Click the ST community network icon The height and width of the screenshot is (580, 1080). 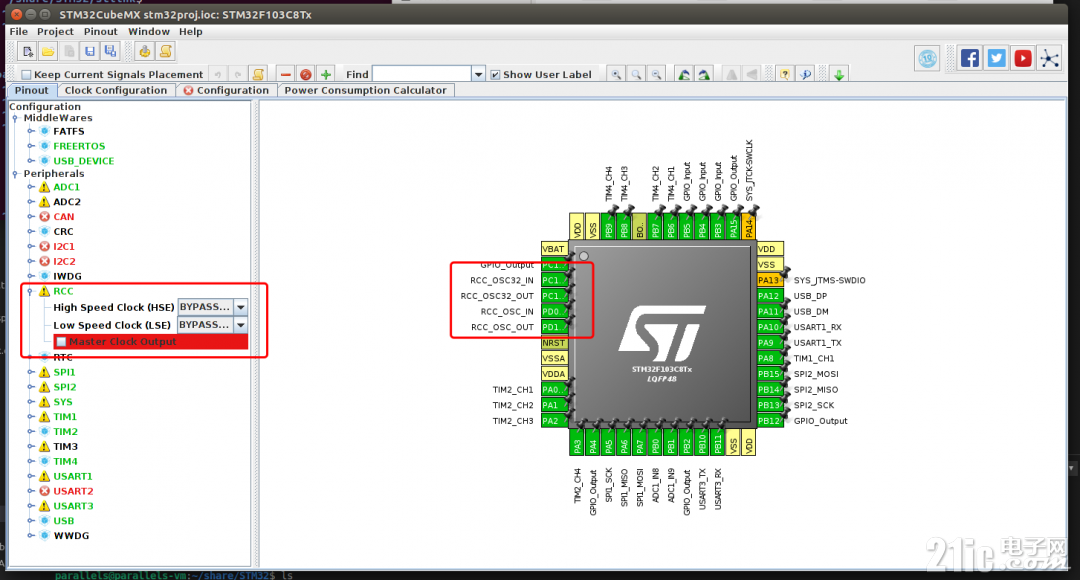pos(1050,58)
